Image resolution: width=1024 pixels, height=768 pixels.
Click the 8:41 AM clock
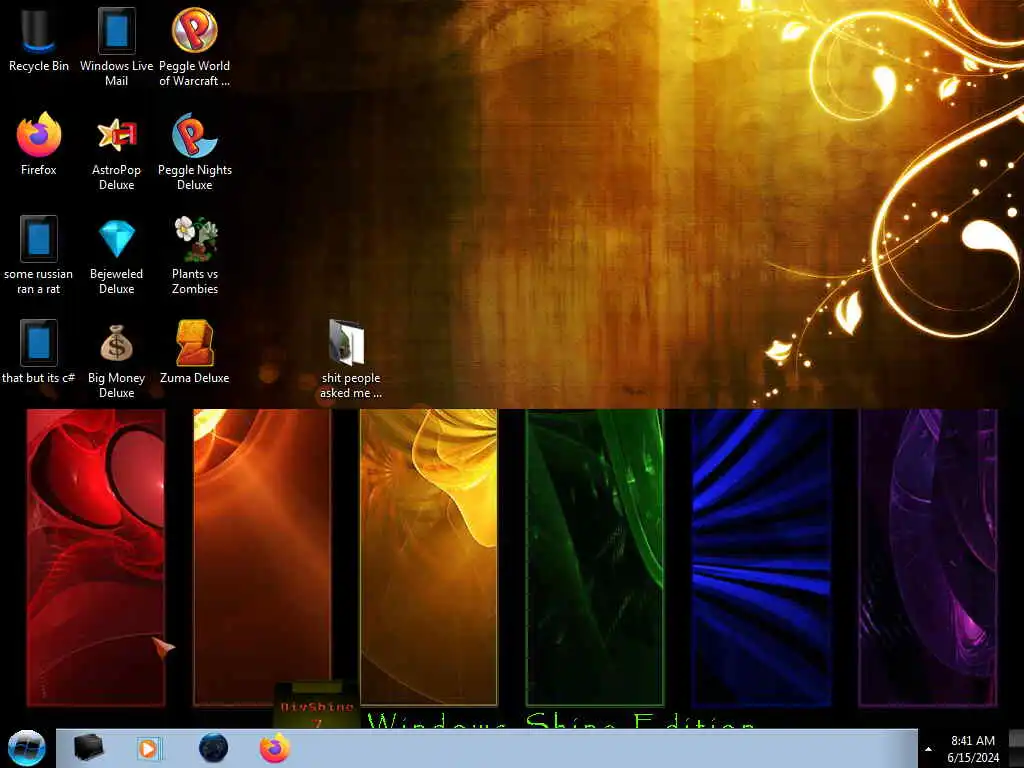[972, 741]
